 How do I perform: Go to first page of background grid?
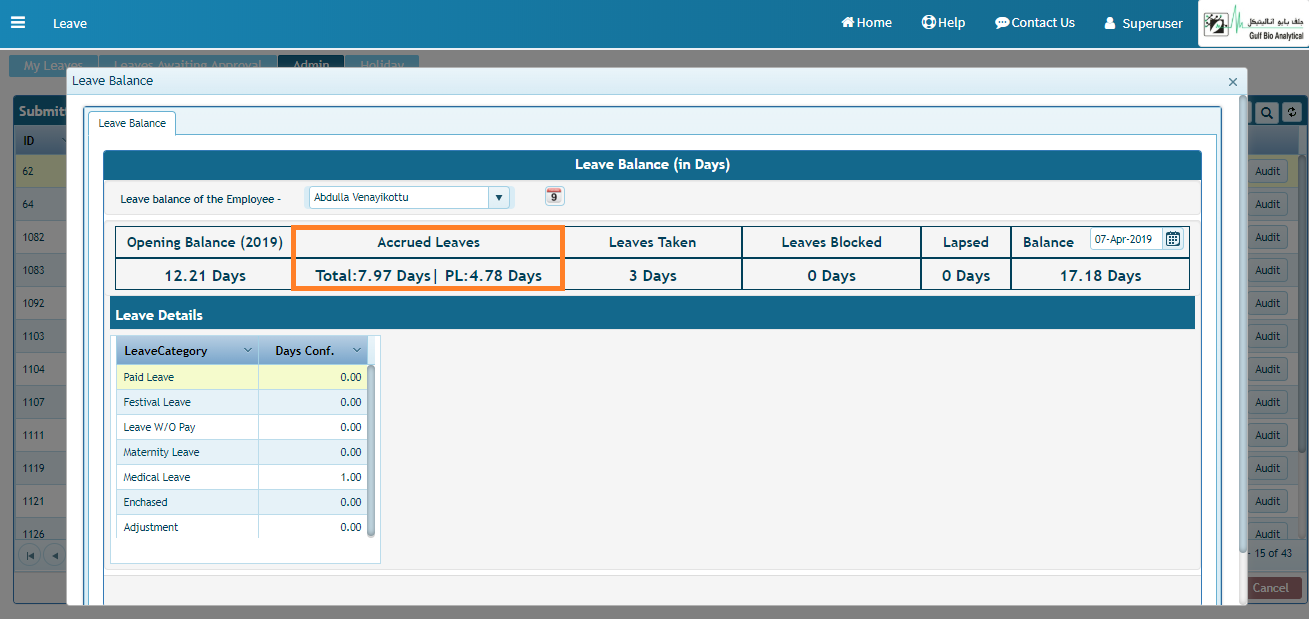tap(30, 555)
